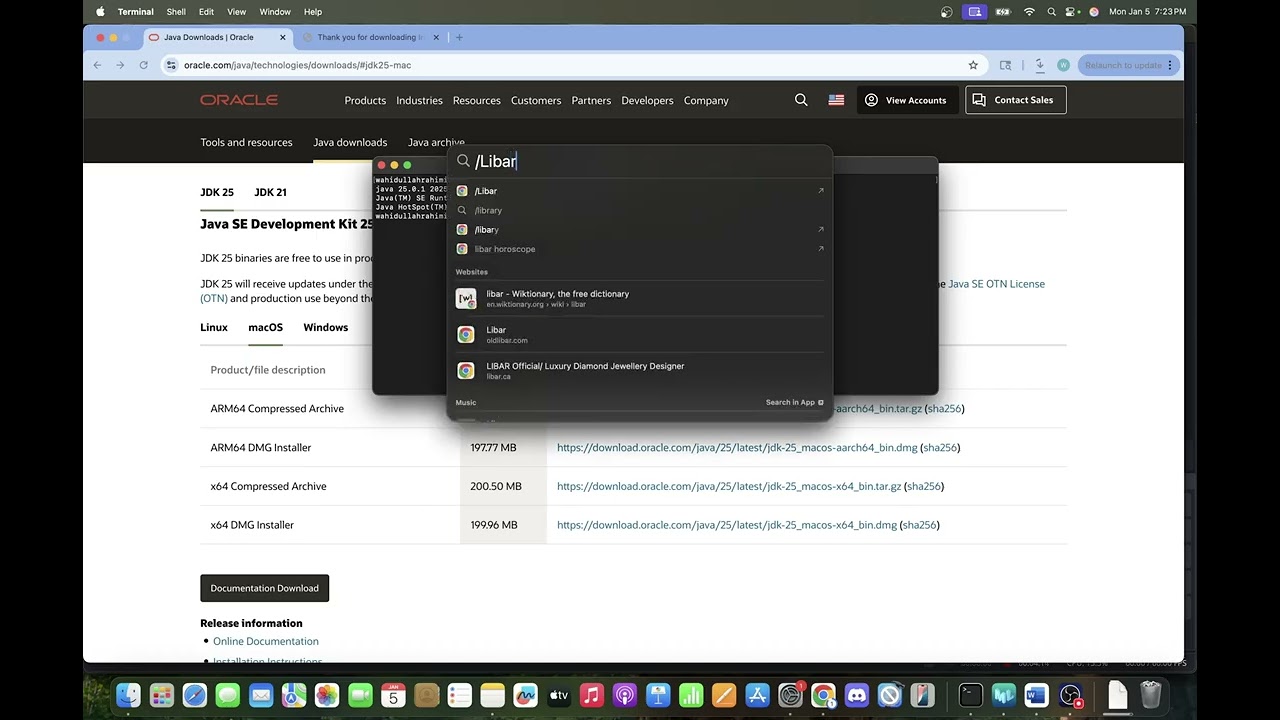1280x720 pixels.
Task: Click the Spotlight search field
Action: pos(640,161)
